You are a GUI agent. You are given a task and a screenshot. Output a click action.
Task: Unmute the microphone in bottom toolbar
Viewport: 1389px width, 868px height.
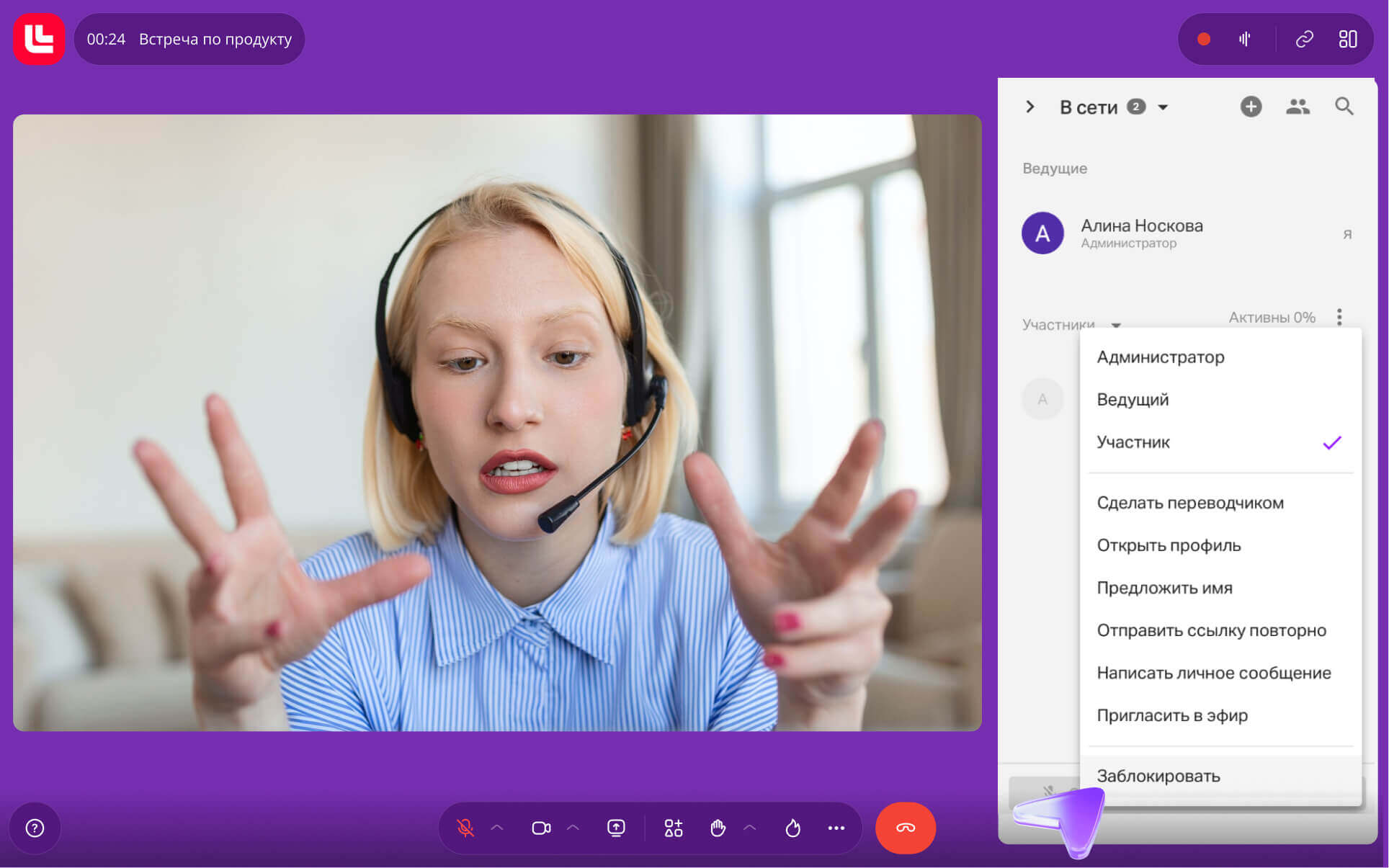[x=465, y=828]
